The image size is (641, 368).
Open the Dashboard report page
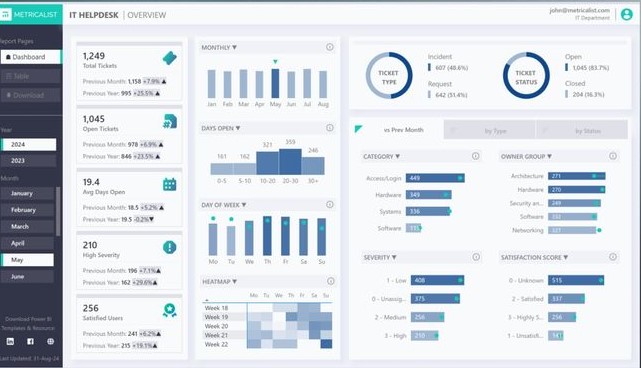point(31,57)
